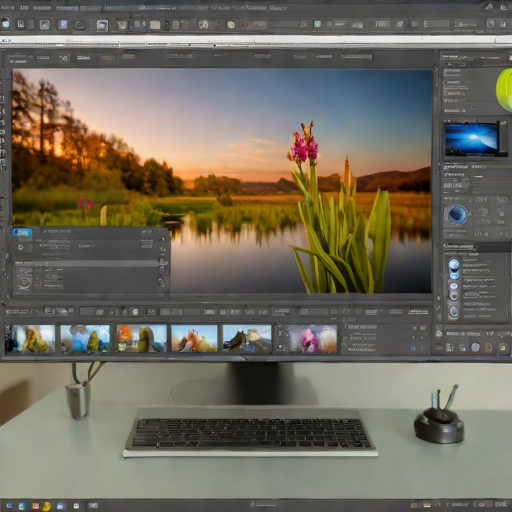Click the blue document icon in top toolbar
Viewport: 512px width, 512px height.
click(x=63, y=24)
